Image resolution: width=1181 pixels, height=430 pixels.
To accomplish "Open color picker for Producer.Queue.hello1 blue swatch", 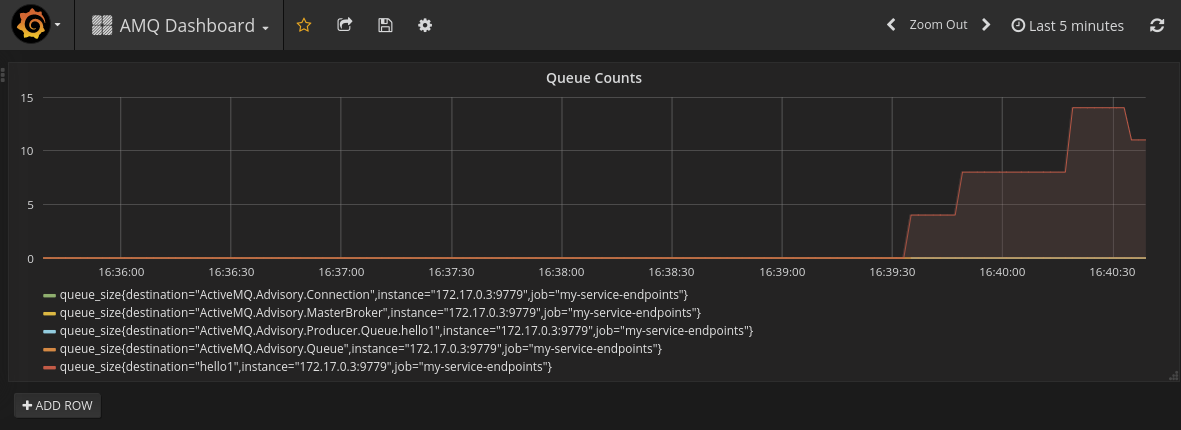I will pyautogui.click(x=50, y=331).
